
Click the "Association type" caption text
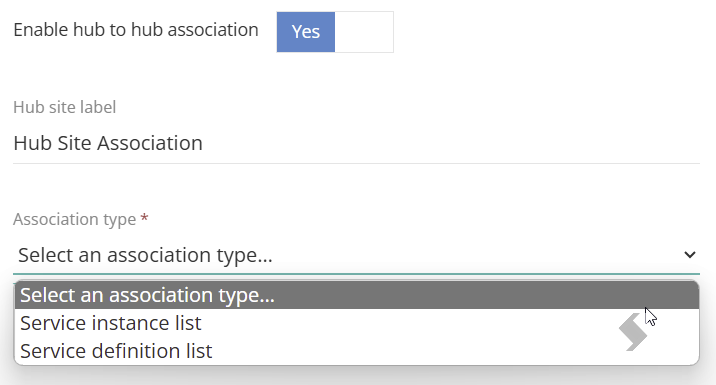pos(74,219)
